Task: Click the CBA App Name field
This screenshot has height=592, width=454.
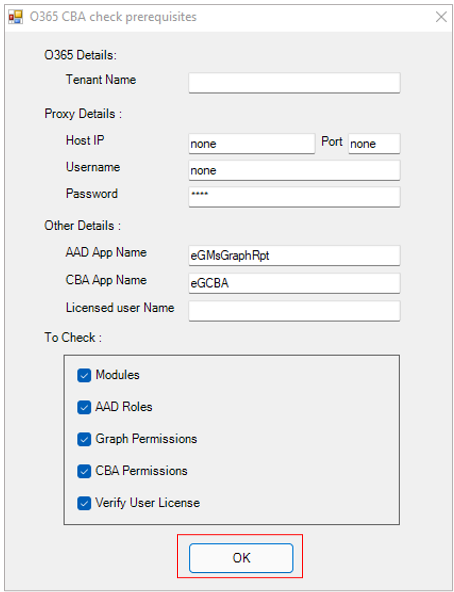Action: pos(294,283)
